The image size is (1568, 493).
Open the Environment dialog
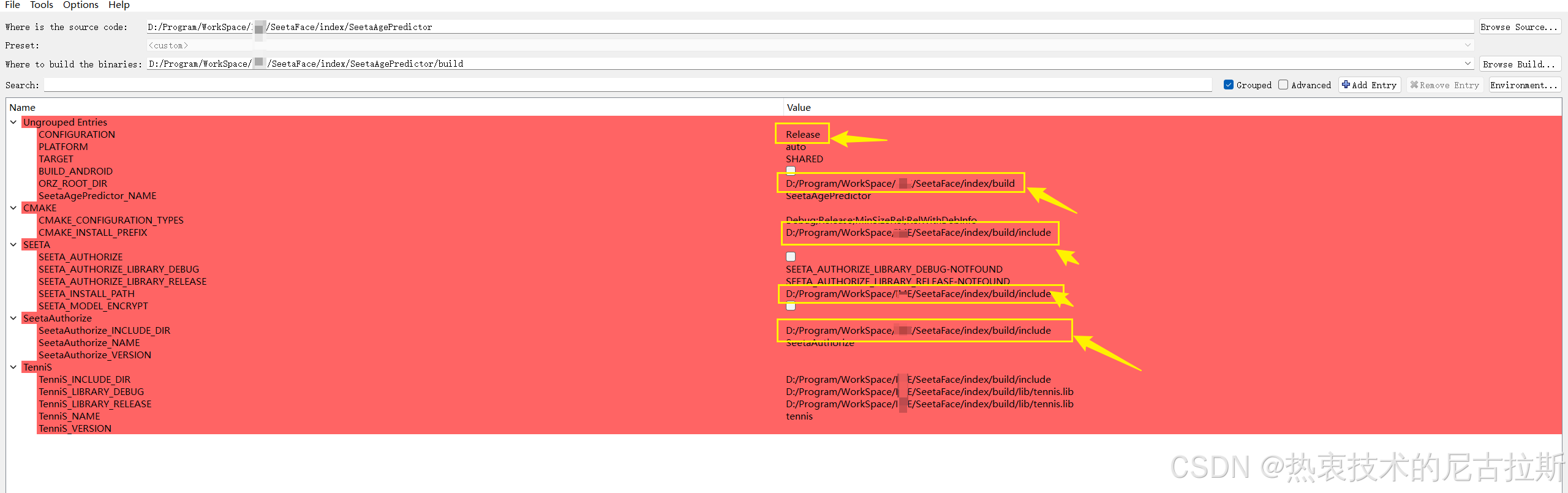(1524, 85)
